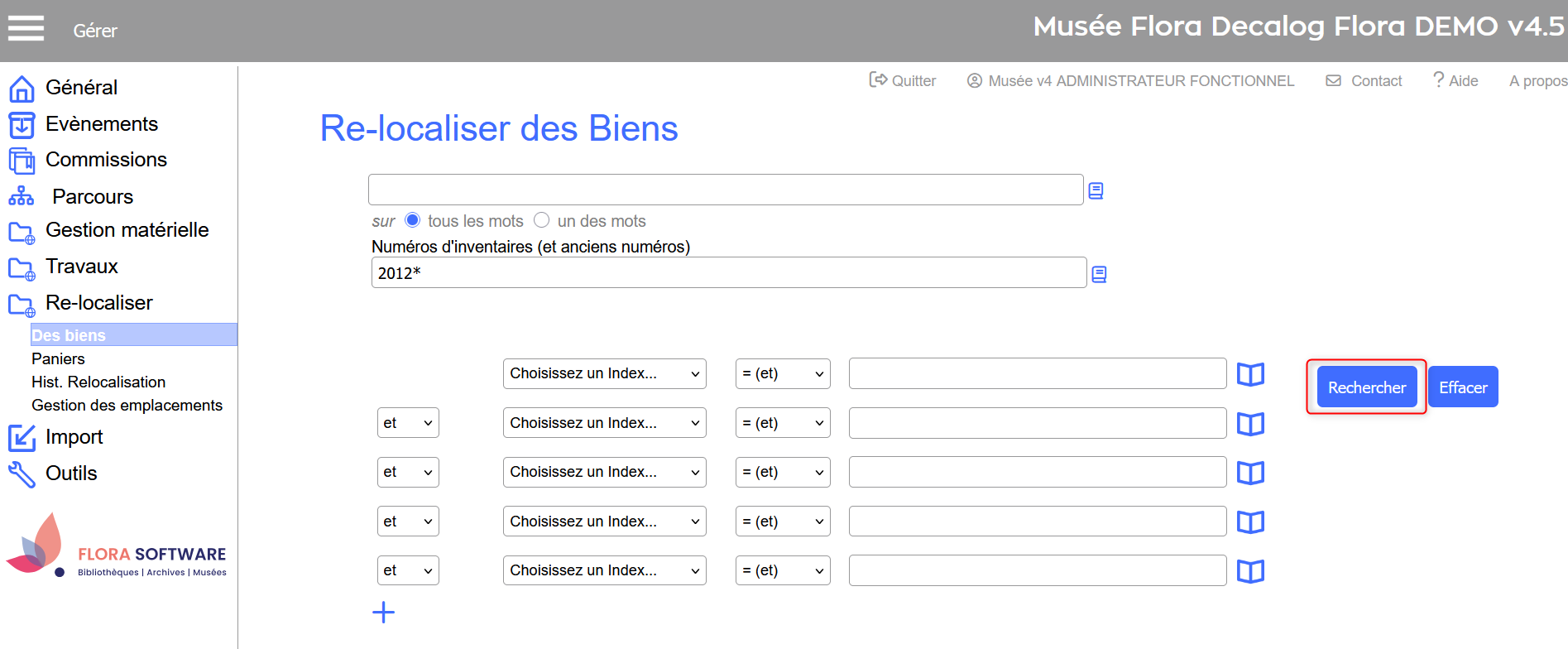Open first '= (et)' operator dropdown
Viewport: 1568px width, 649px height.
click(782, 374)
